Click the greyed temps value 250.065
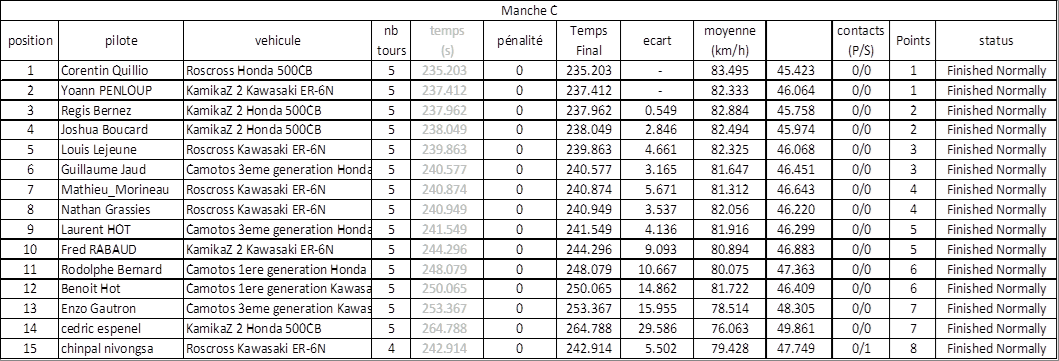 point(444,289)
